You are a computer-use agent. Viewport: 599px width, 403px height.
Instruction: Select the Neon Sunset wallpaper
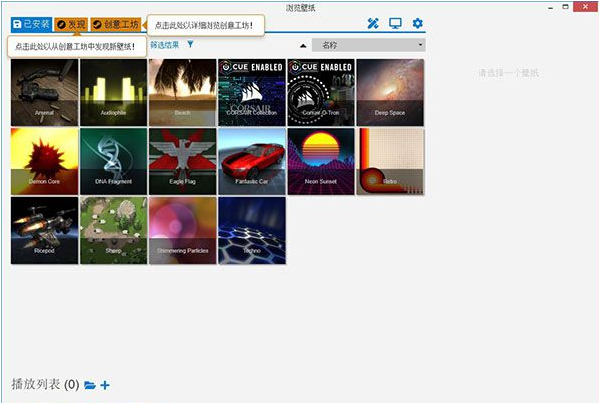(321, 161)
